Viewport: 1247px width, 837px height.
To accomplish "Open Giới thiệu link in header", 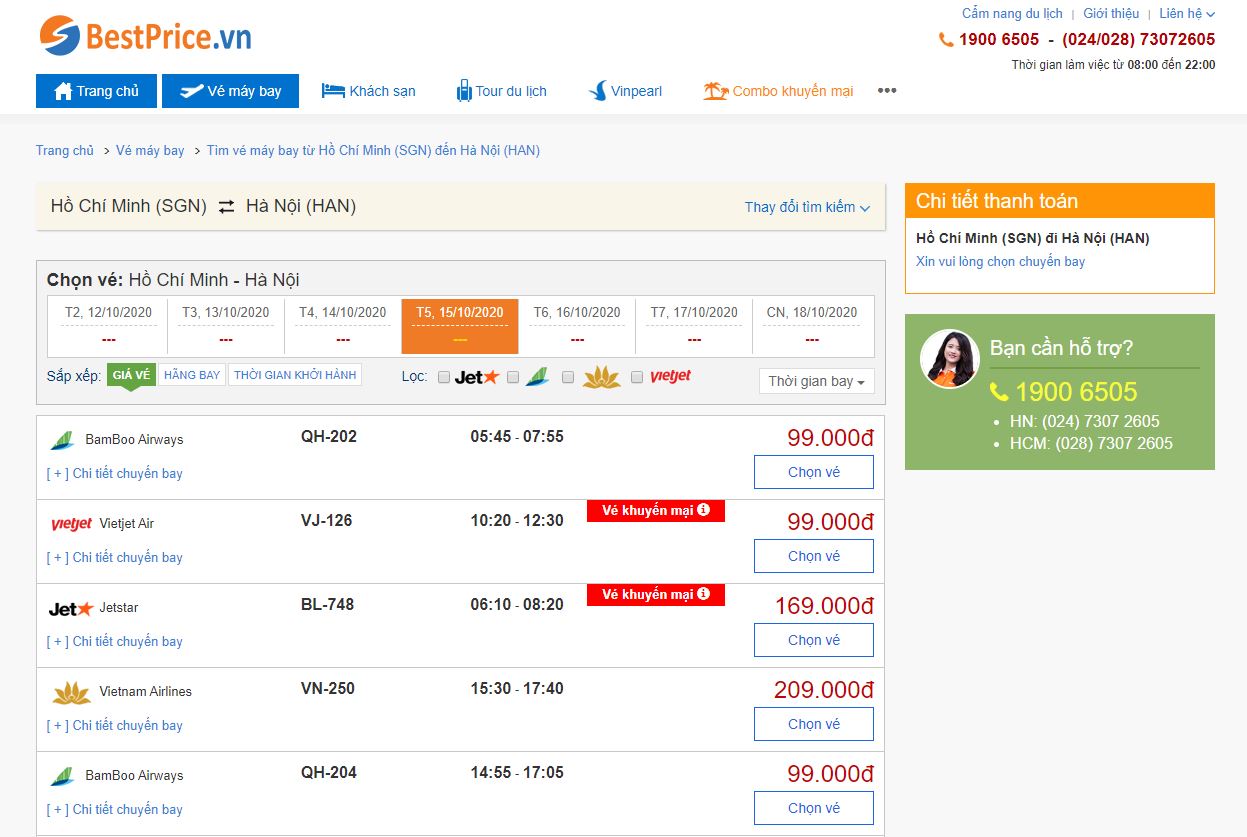I will tap(1111, 14).
